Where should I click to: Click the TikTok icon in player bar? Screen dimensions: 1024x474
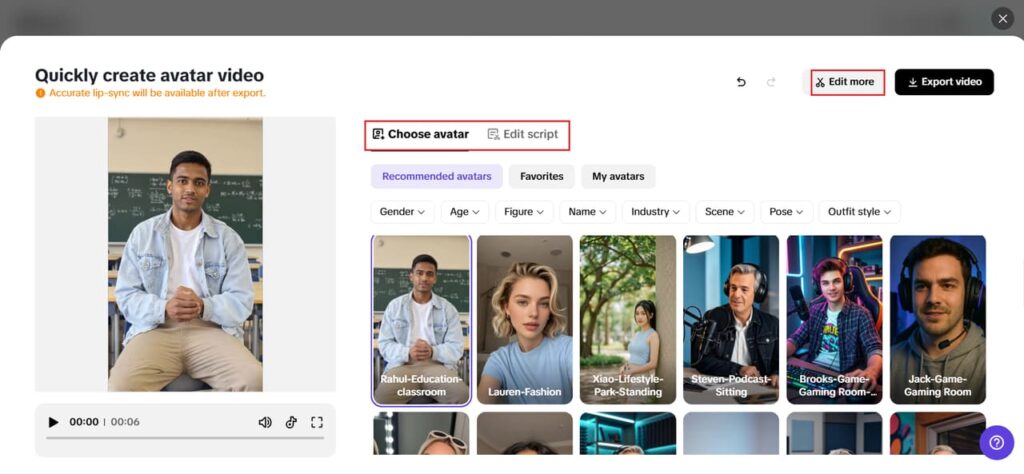click(x=291, y=422)
